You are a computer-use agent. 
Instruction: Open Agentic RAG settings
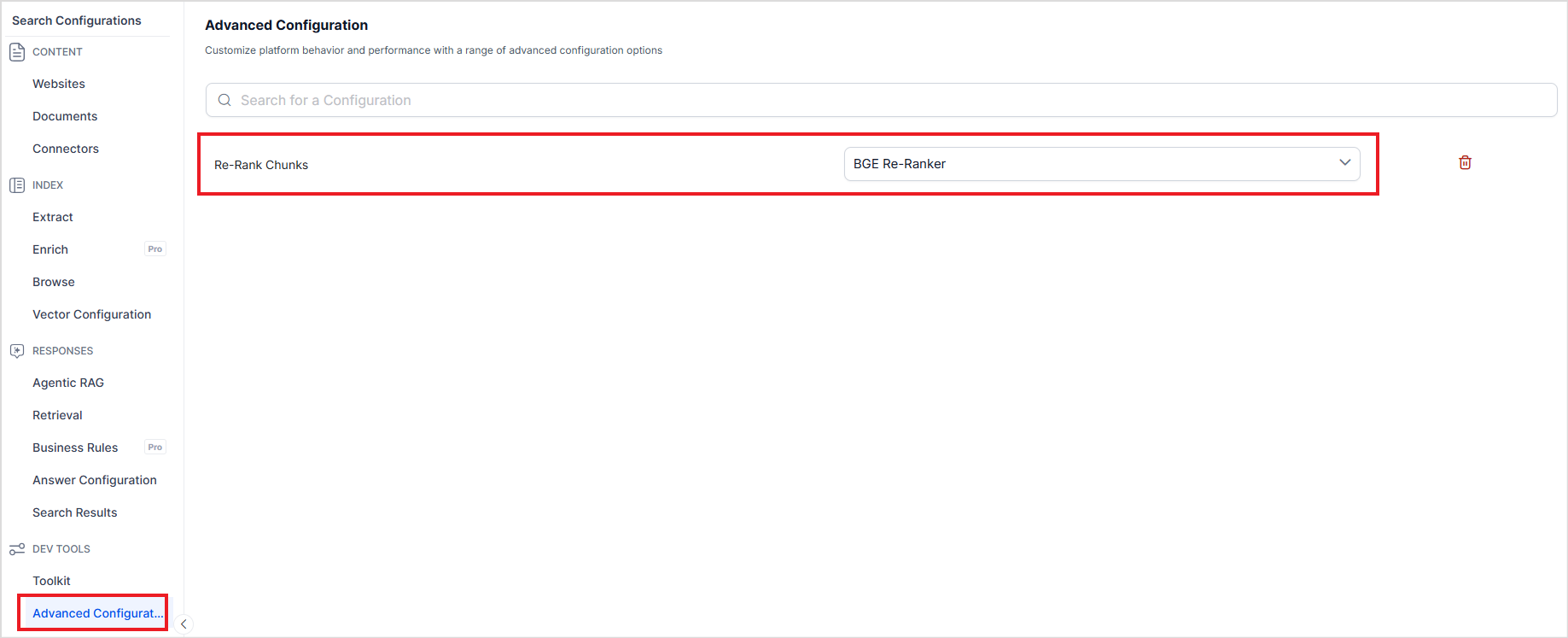pos(68,383)
